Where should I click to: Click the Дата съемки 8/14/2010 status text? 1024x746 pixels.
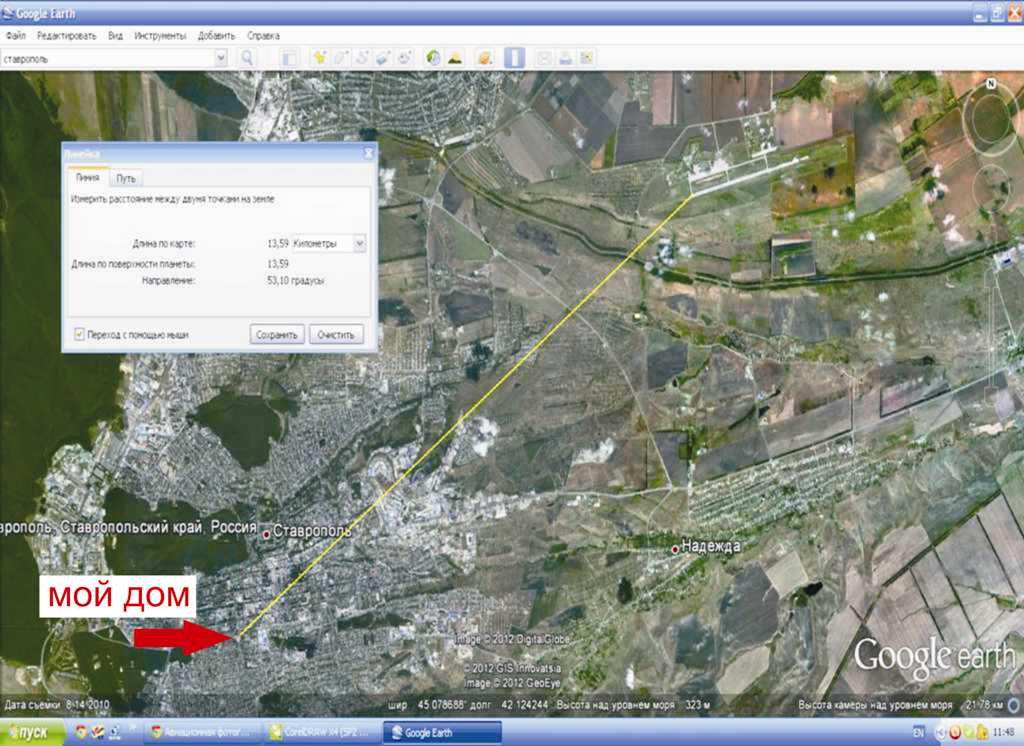coord(57,705)
